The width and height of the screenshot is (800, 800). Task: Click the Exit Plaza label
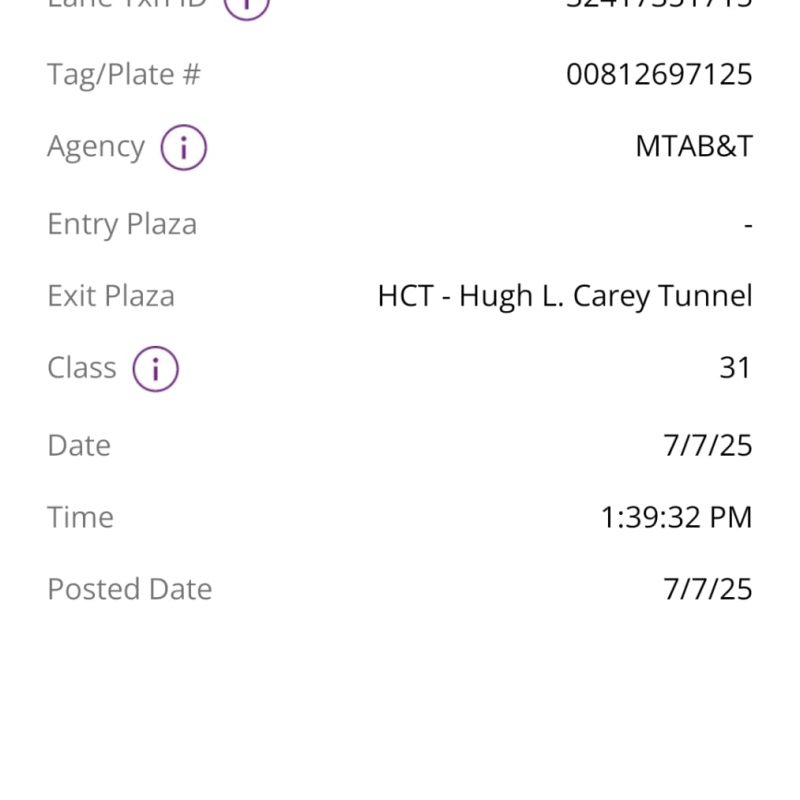pyautogui.click(x=111, y=296)
